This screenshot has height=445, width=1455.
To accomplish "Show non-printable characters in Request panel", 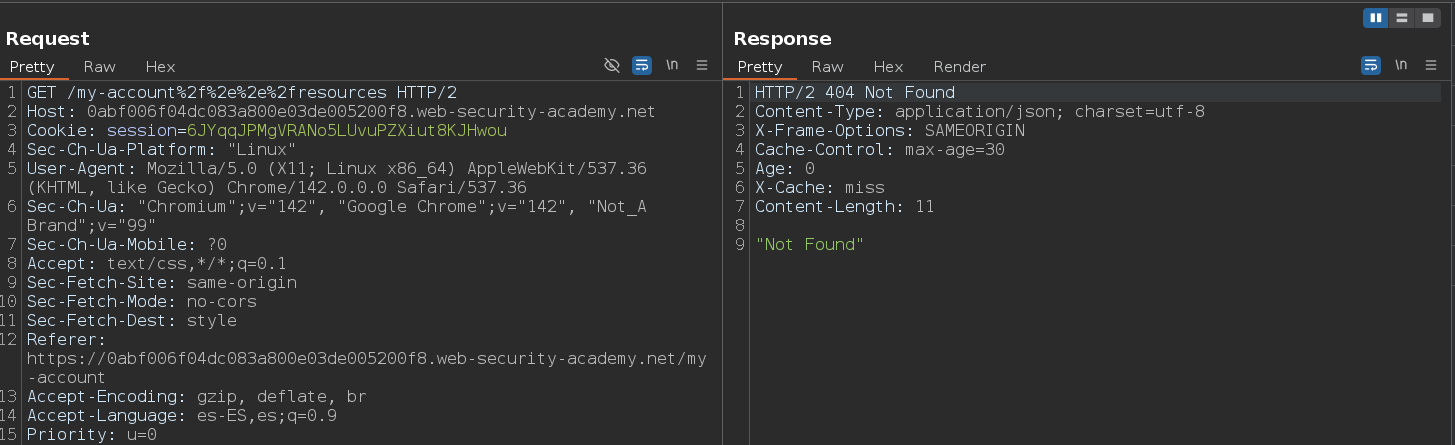I will [672, 66].
